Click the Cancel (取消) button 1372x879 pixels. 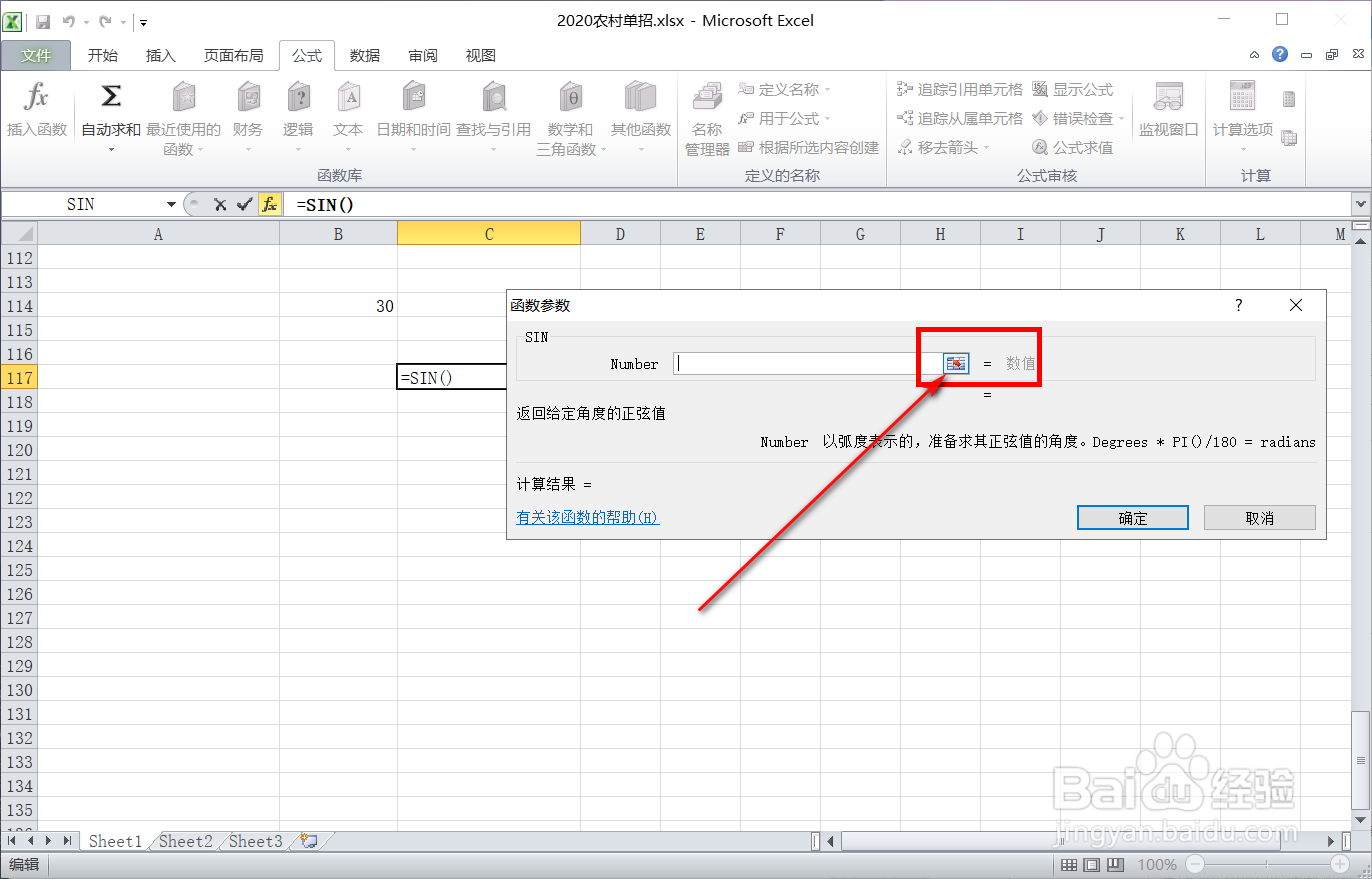(1260, 518)
